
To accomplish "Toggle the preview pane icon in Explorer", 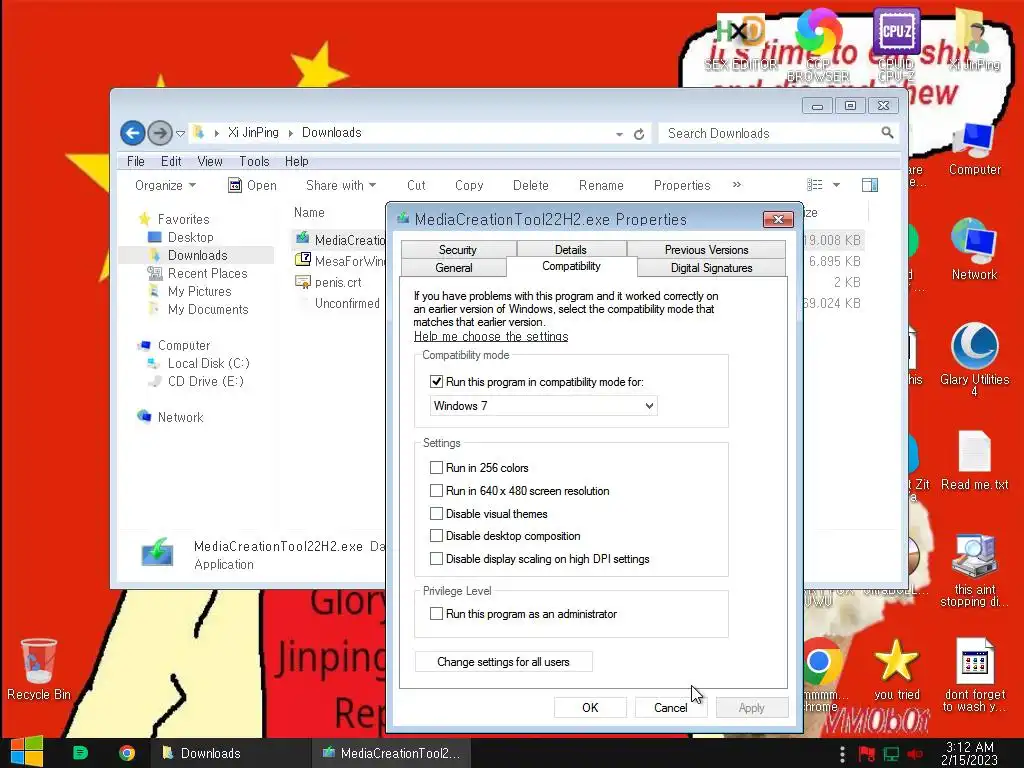I will (x=870, y=185).
